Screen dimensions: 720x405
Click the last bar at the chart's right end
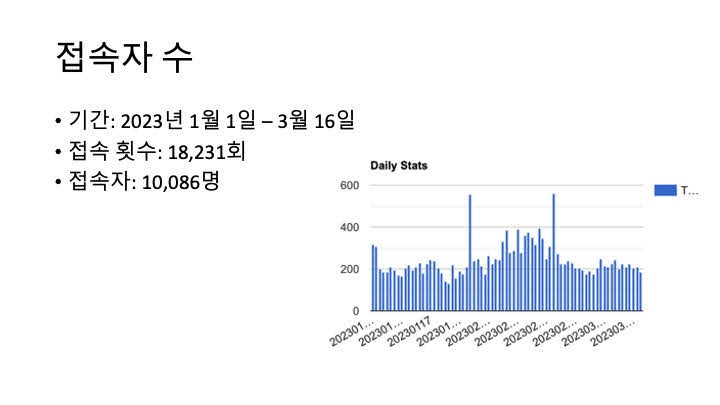pos(640,292)
